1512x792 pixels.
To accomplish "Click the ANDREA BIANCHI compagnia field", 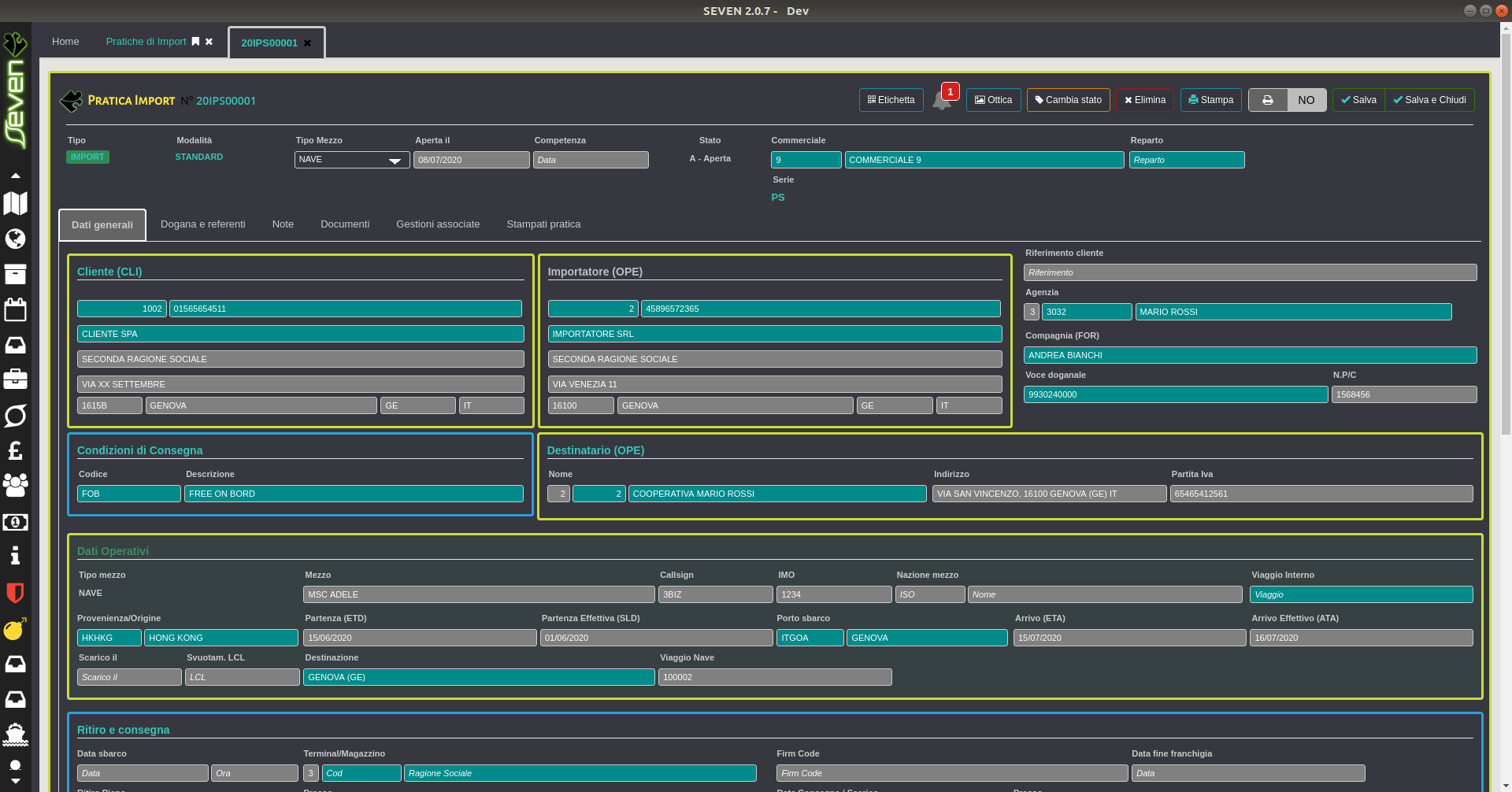I will [x=1251, y=355].
